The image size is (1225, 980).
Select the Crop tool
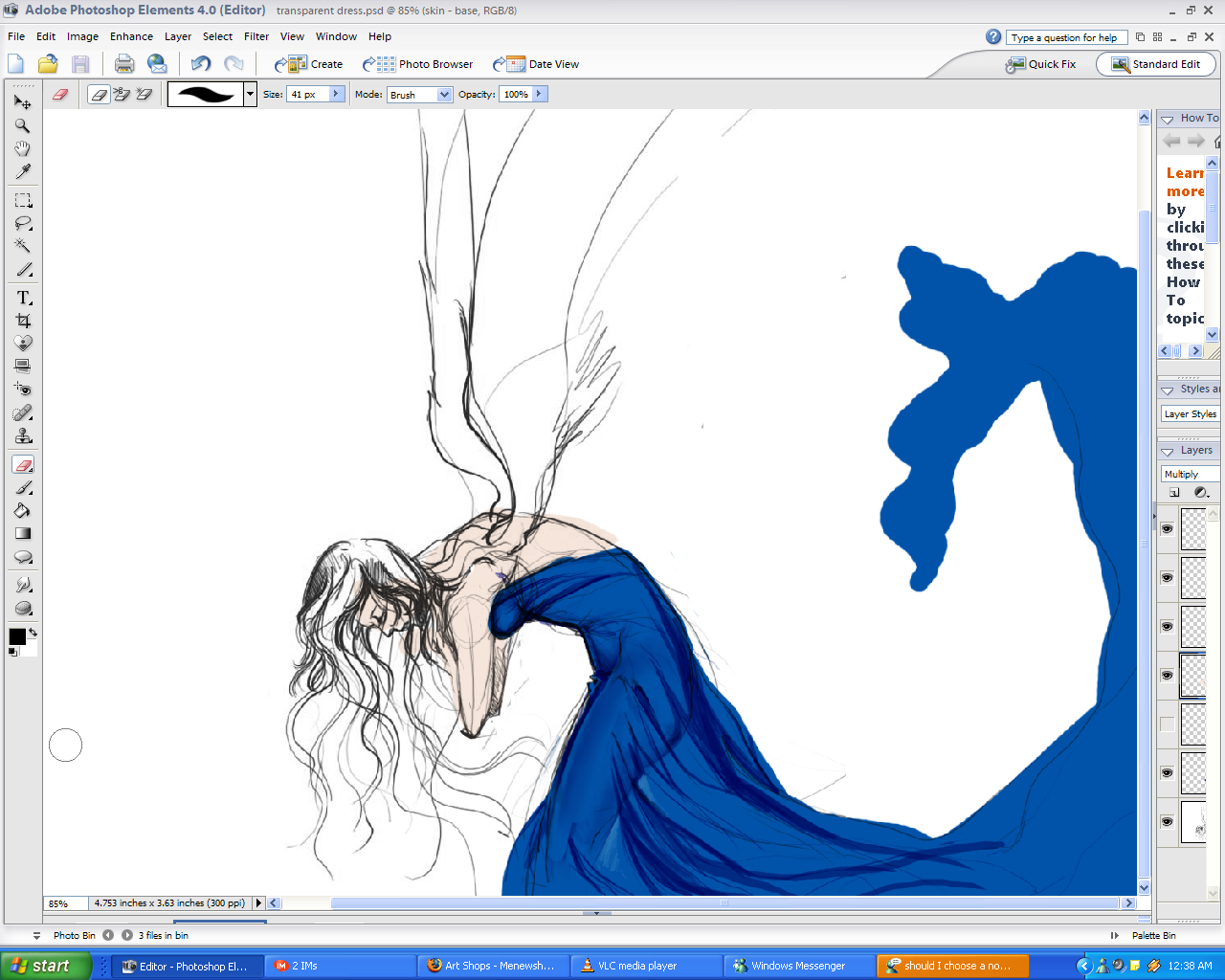click(23, 321)
